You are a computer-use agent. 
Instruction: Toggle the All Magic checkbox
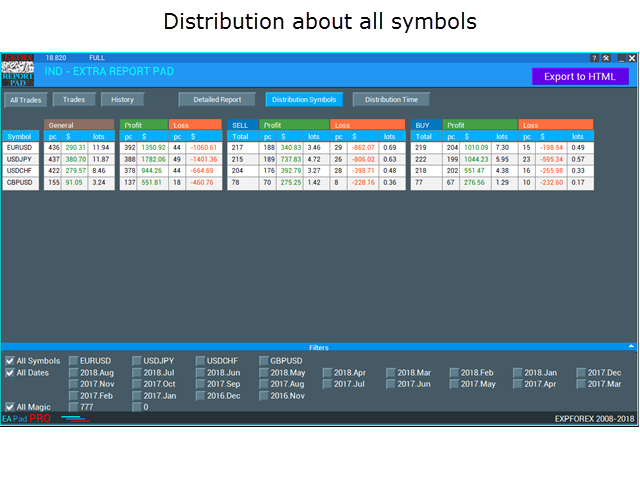pos(9,407)
